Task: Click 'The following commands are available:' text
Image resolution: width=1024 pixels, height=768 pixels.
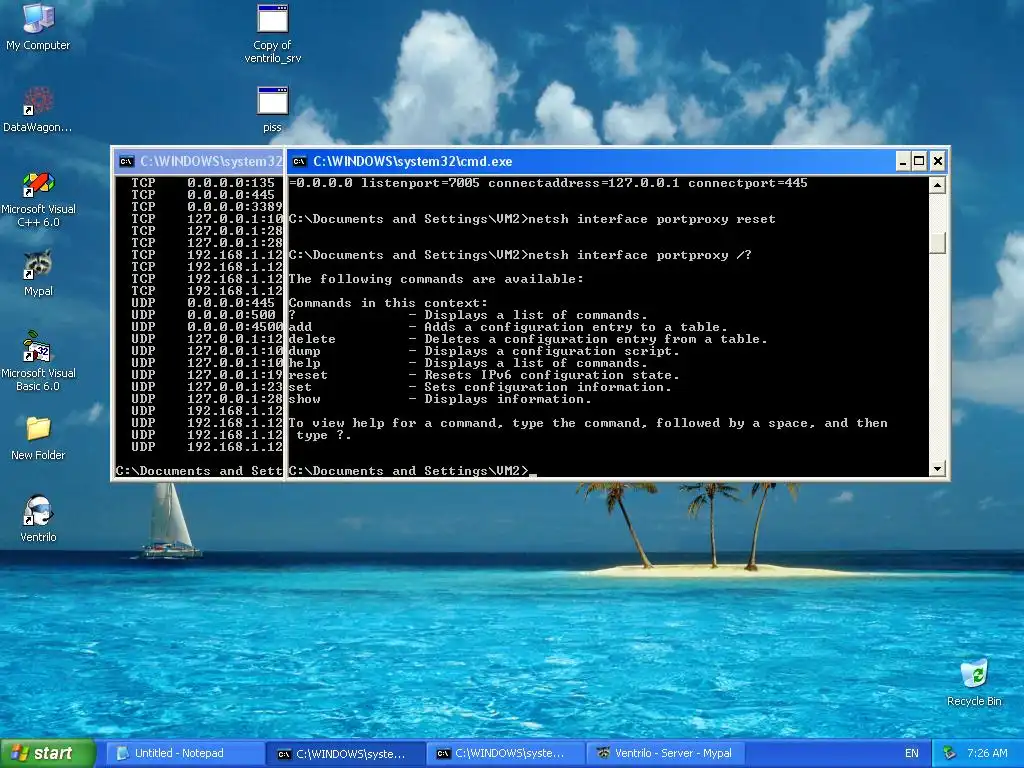Action: coord(436,279)
